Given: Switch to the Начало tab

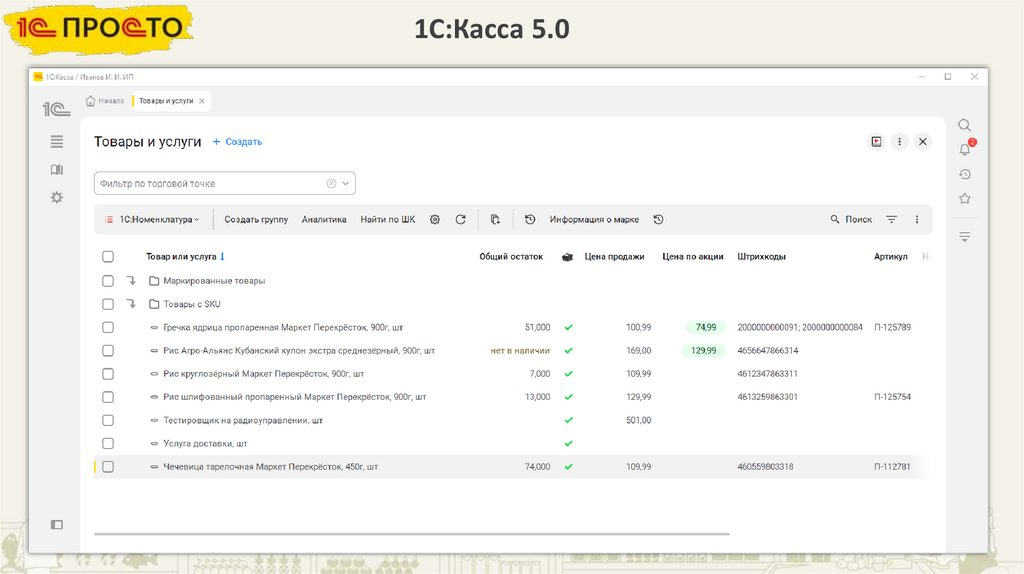Looking at the screenshot, I should (105, 101).
